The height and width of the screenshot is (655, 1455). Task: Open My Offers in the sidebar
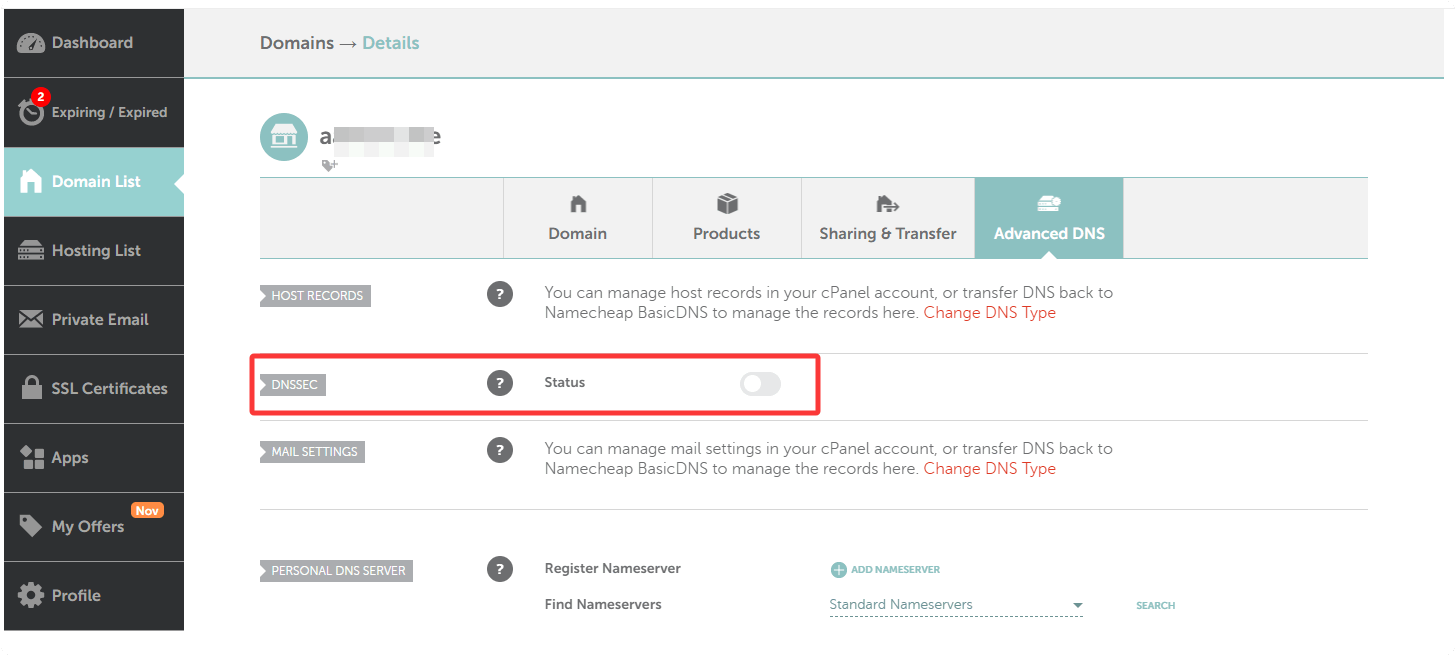pyautogui.click(x=88, y=526)
